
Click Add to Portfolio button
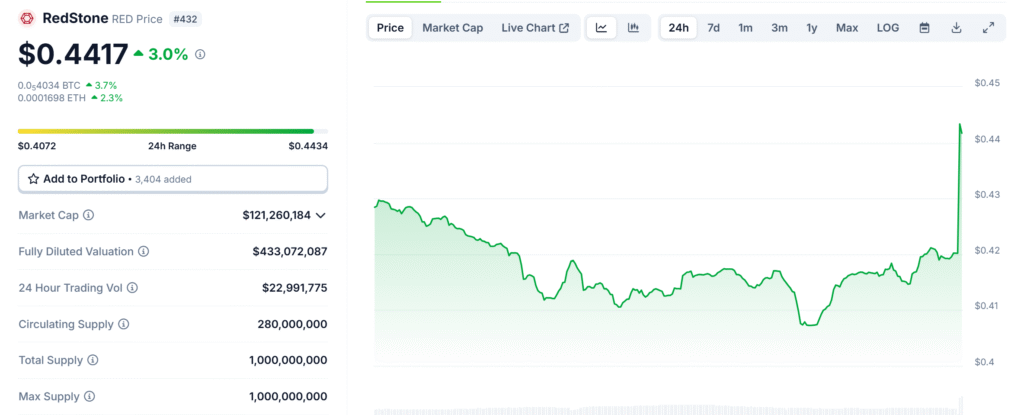[172, 179]
